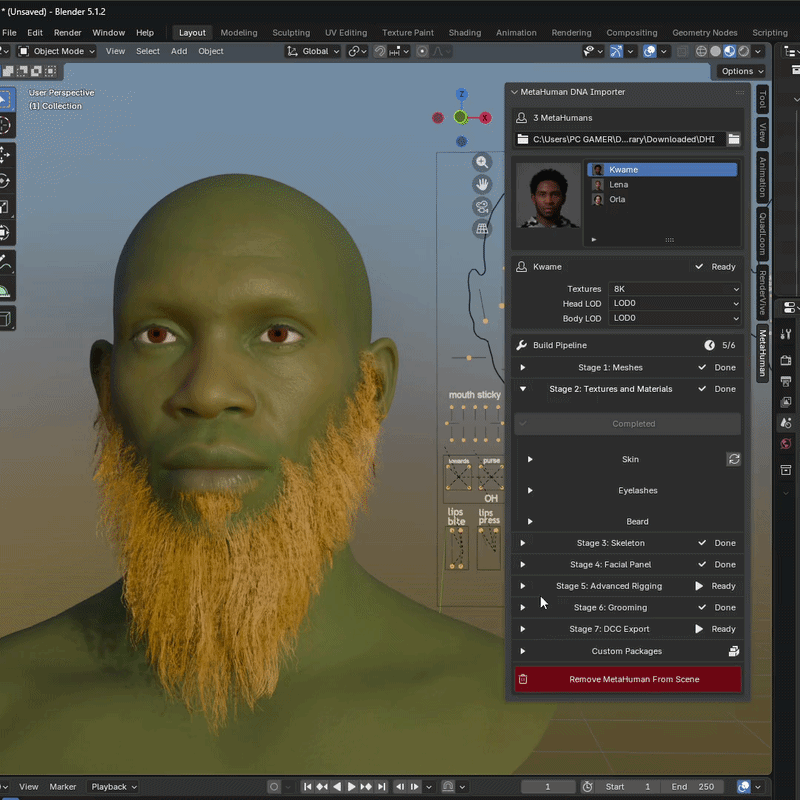This screenshot has height=800, width=800.
Task: Open the Head LOD dropdown
Action: pyautogui.click(x=674, y=303)
